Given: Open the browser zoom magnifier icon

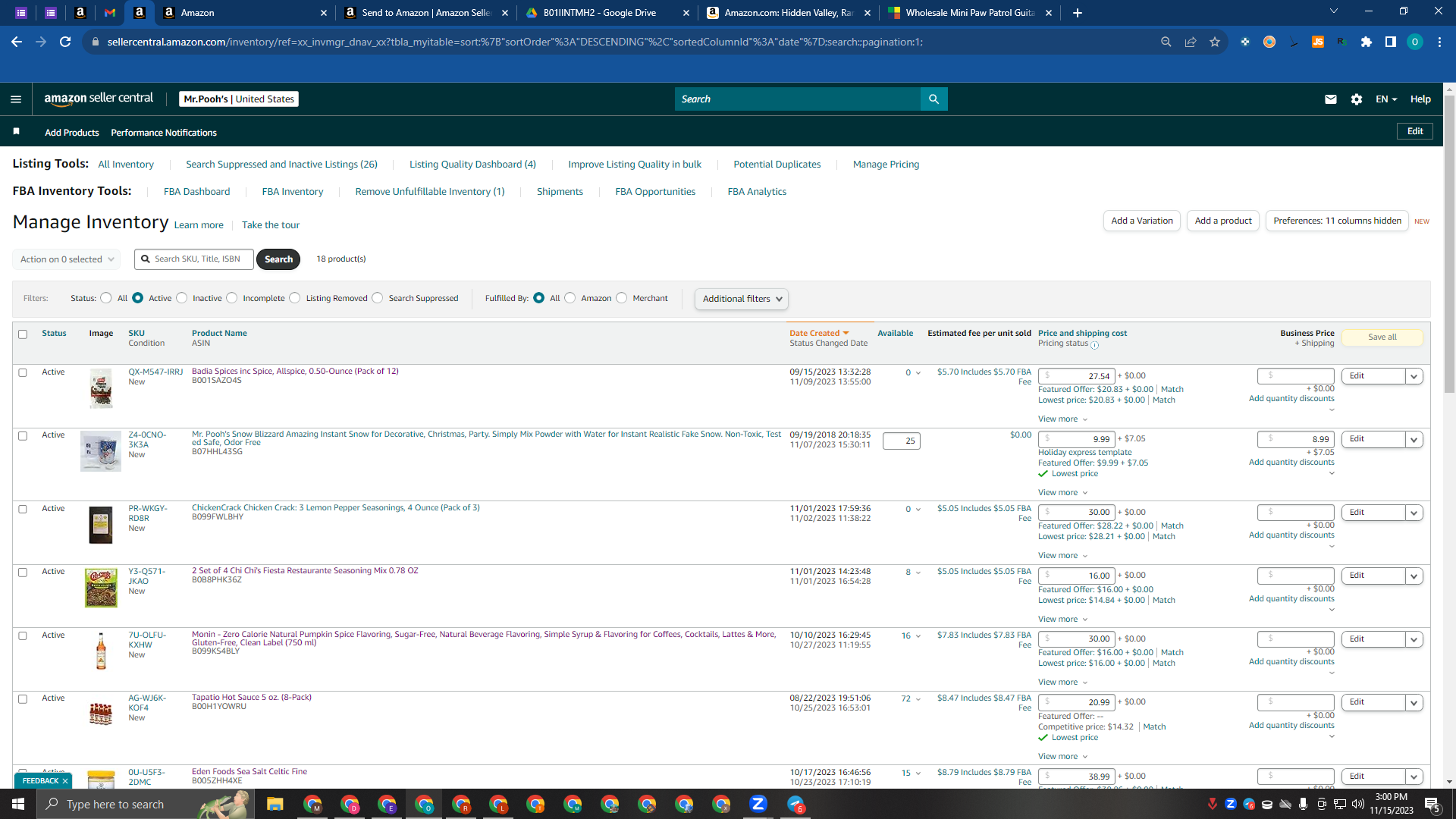Looking at the screenshot, I should [1166, 42].
